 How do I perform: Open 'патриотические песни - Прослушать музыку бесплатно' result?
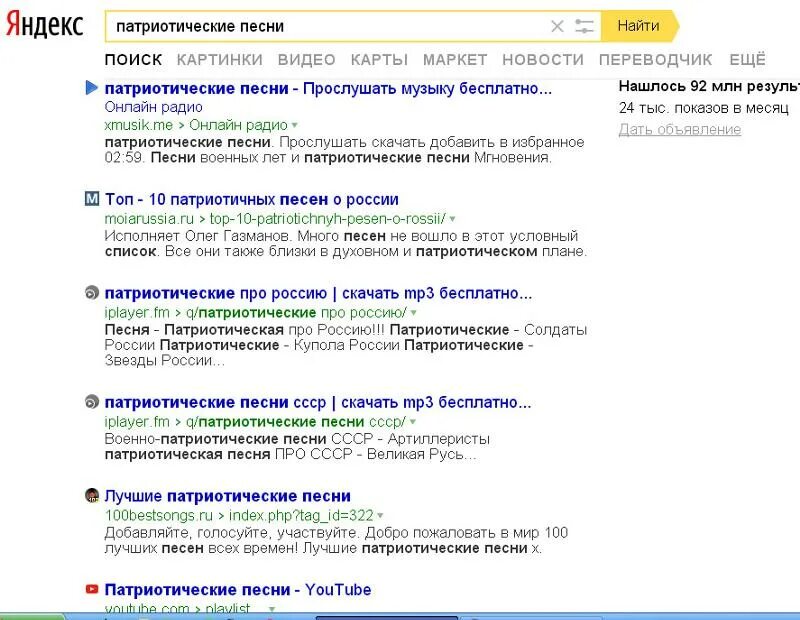click(x=328, y=88)
